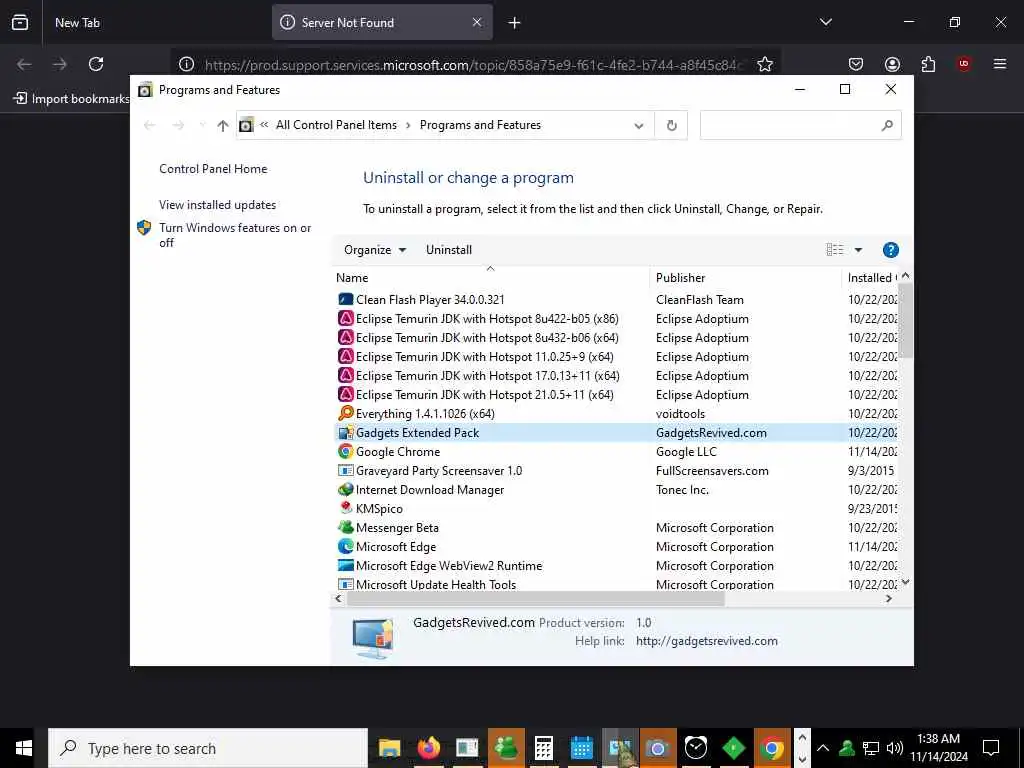The height and width of the screenshot is (768, 1024).
Task: Open the Organize dropdown
Action: [375, 250]
